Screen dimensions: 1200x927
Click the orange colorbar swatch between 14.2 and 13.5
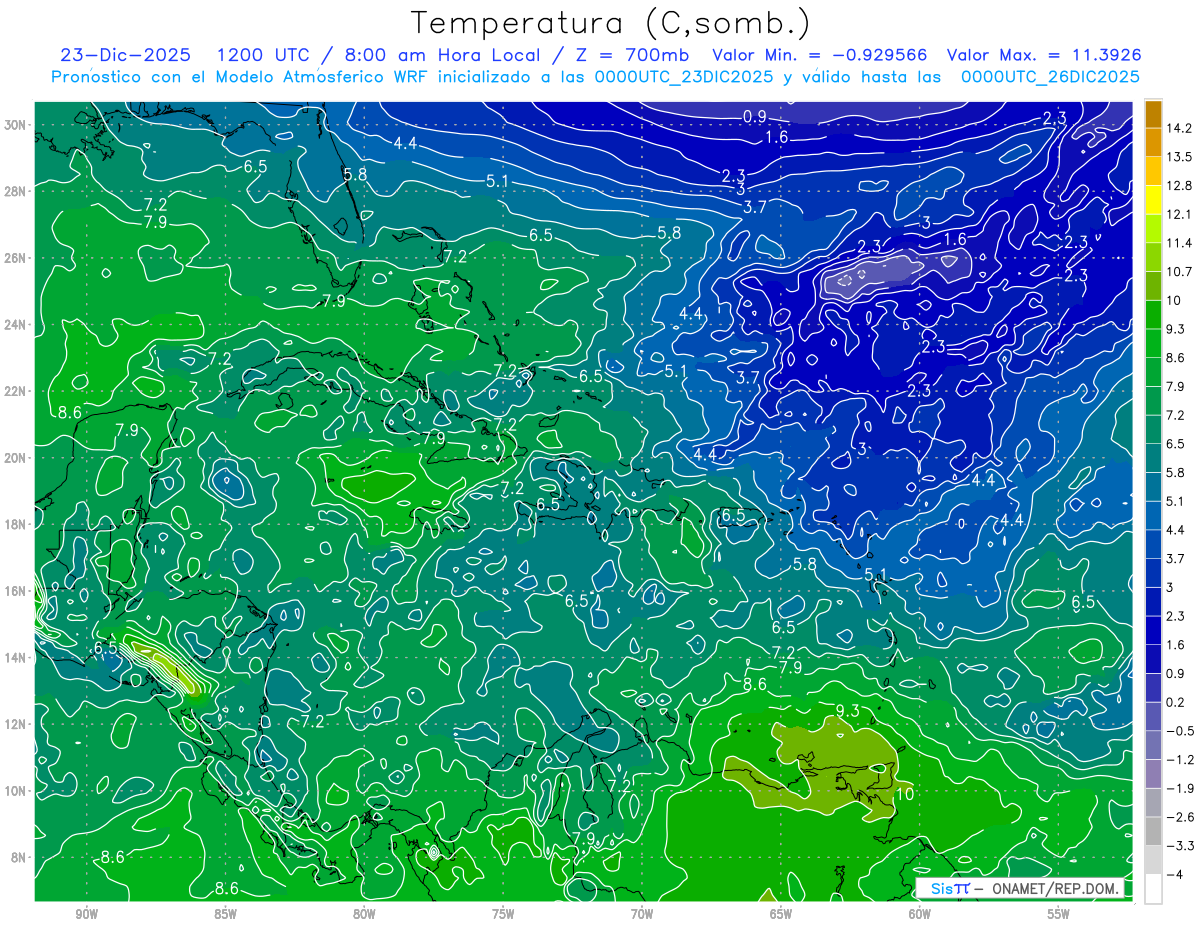pyautogui.click(x=1153, y=142)
